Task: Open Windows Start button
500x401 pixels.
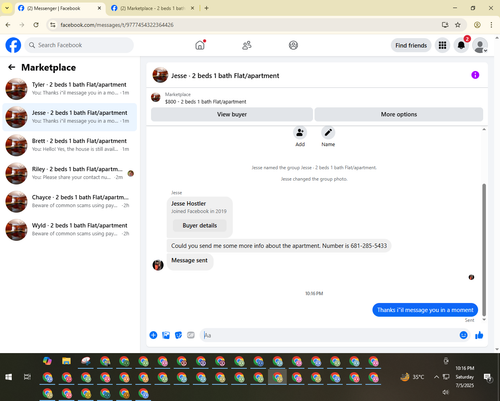Action: [x=9, y=377]
